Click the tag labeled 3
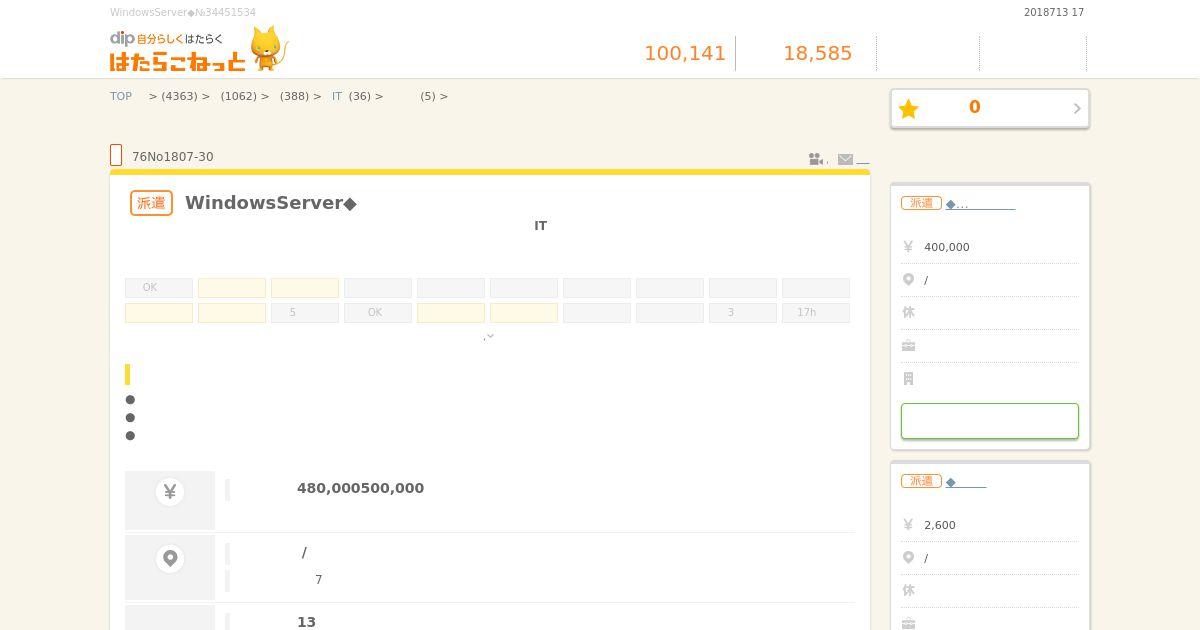The image size is (1200, 630). (x=743, y=313)
